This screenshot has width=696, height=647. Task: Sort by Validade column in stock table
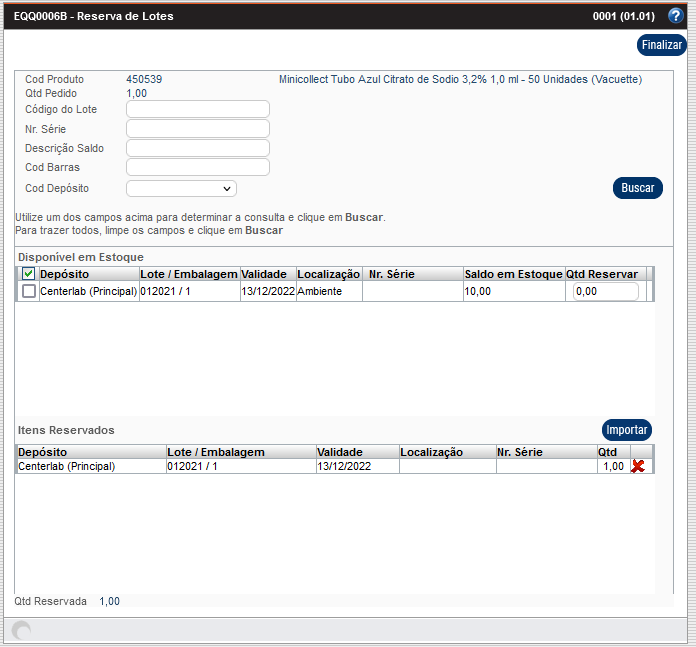pyautogui.click(x=264, y=274)
